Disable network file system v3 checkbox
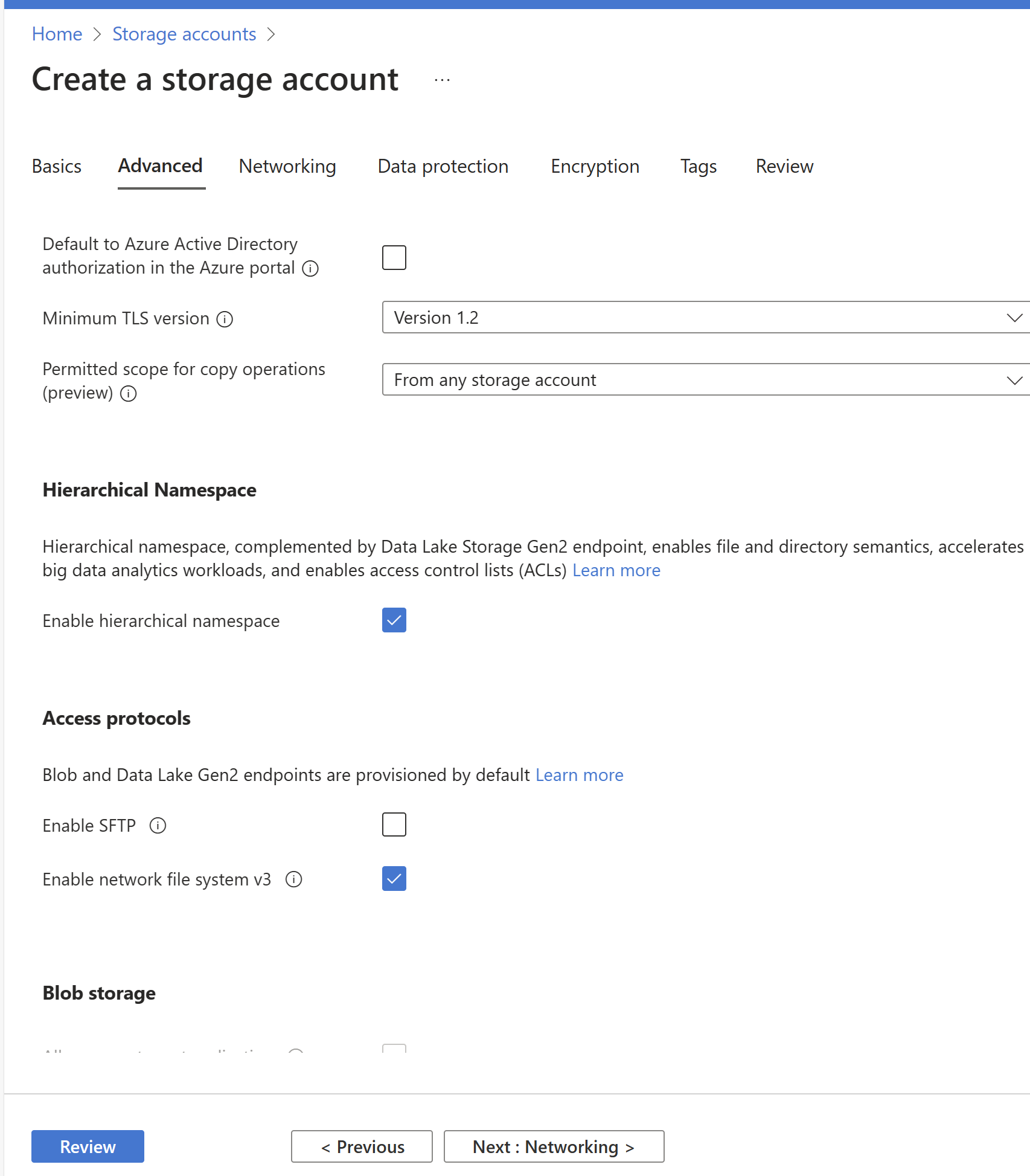Viewport: 1030px width, 1176px height. [x=394, y=879]
